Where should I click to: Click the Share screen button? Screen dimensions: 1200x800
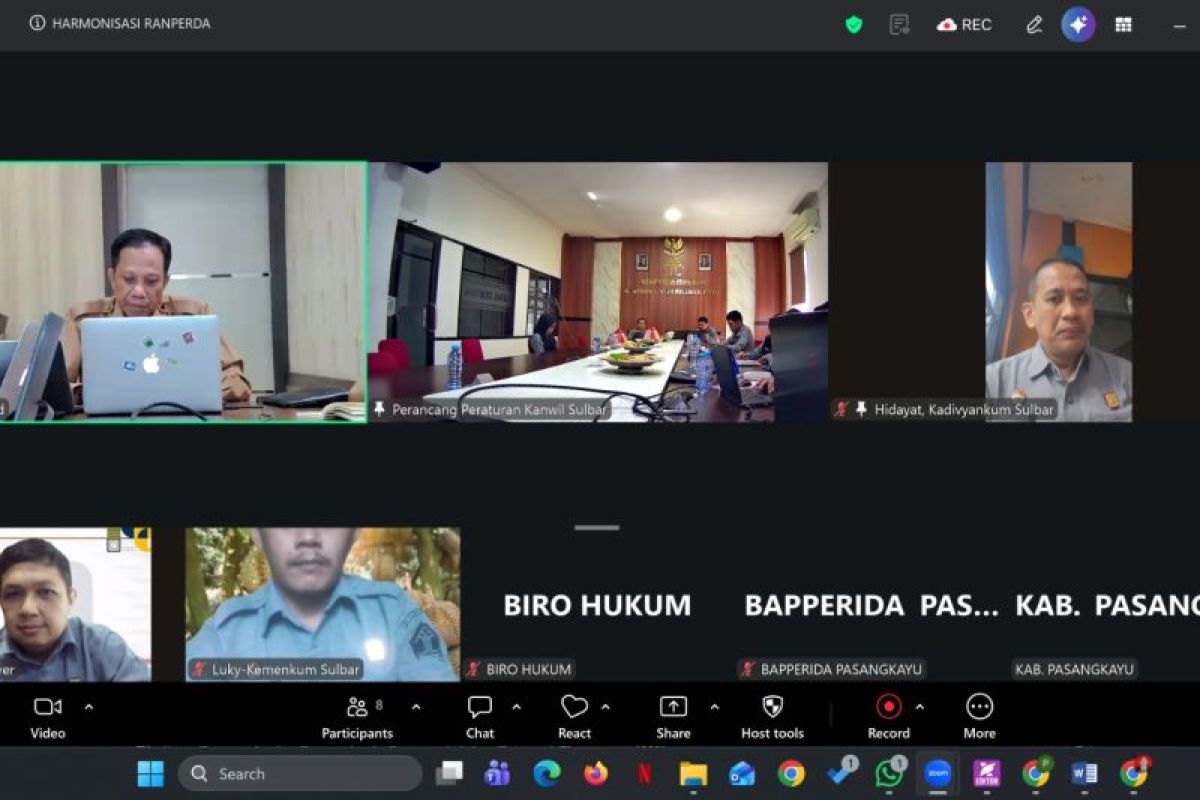[x=673, y=717]
